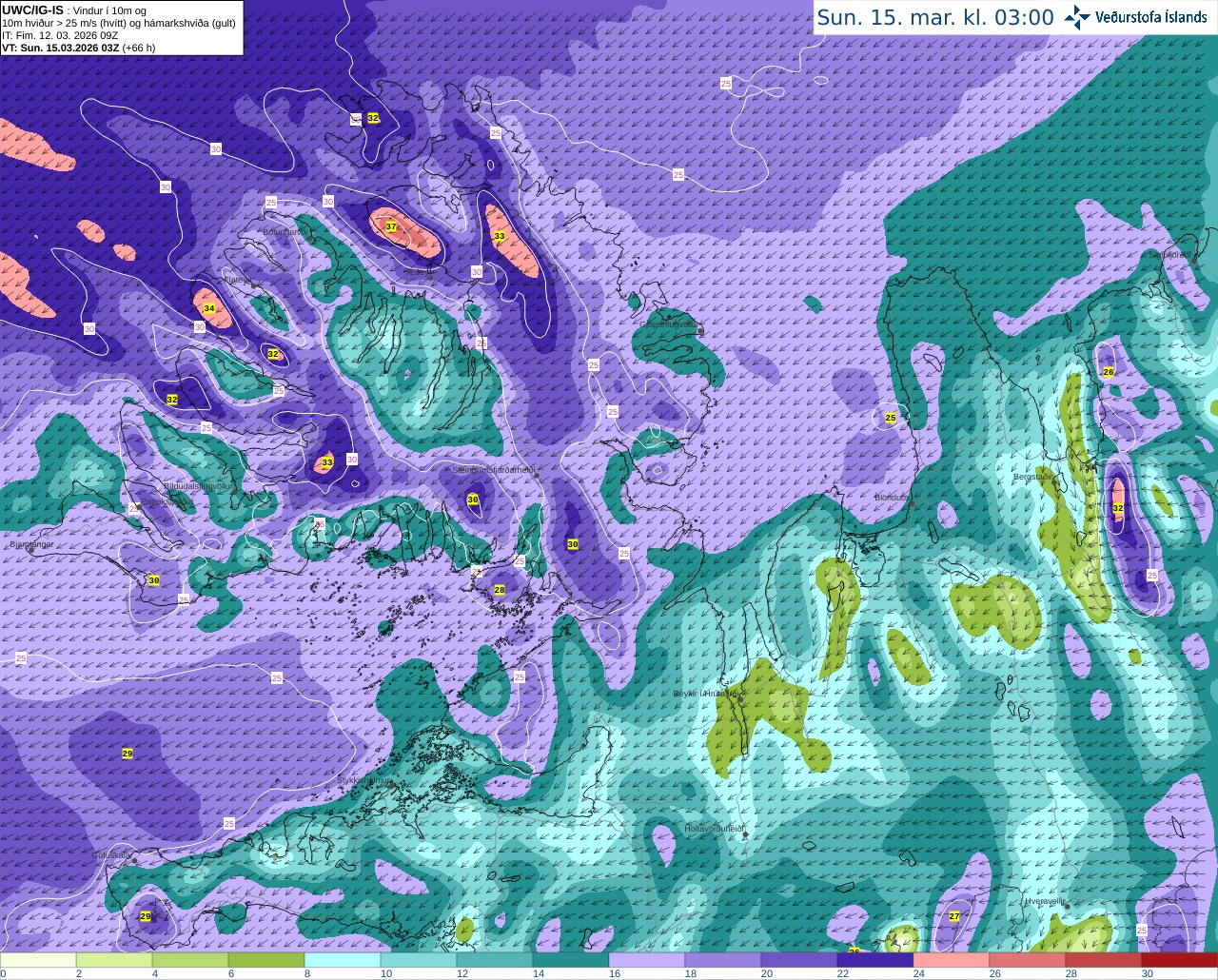Image resolution: width=1218 pixels, height=980 pixels.
Task: Click the yellow 34 gust value near Flateyri
Action: 209,308
